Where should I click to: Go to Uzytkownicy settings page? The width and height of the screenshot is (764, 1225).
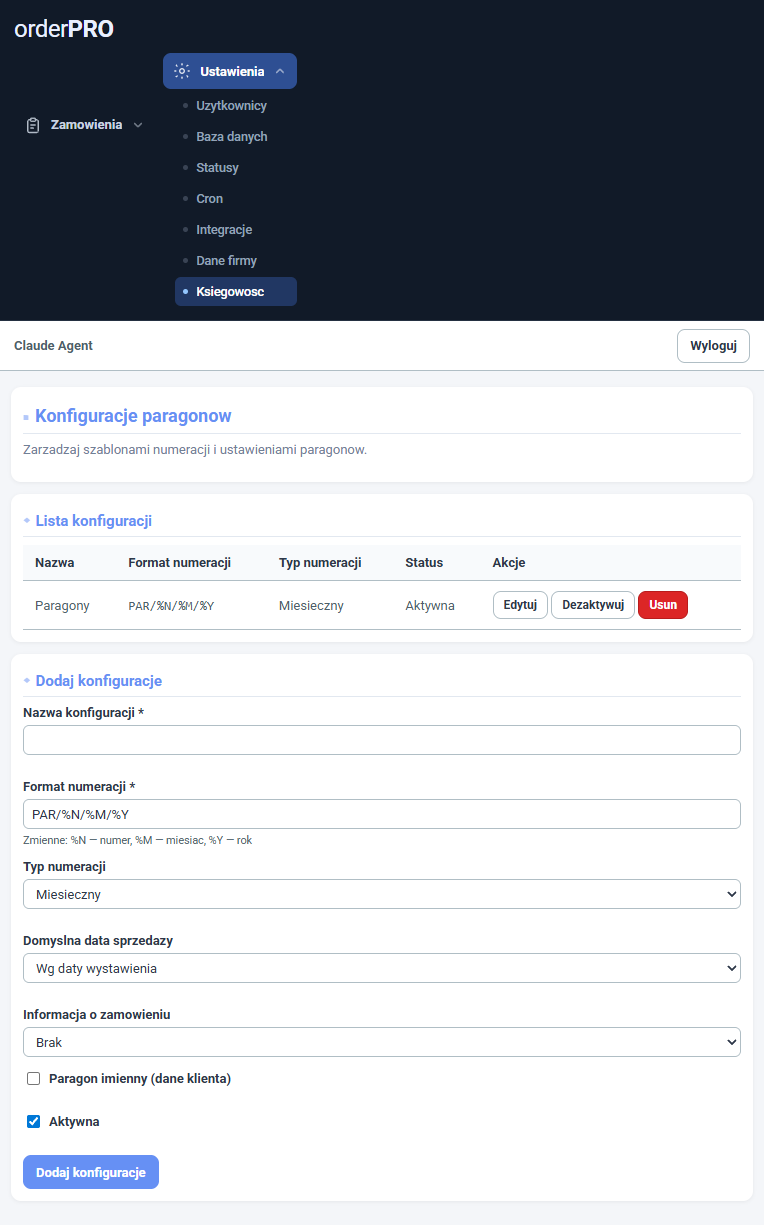pos(231,106)
